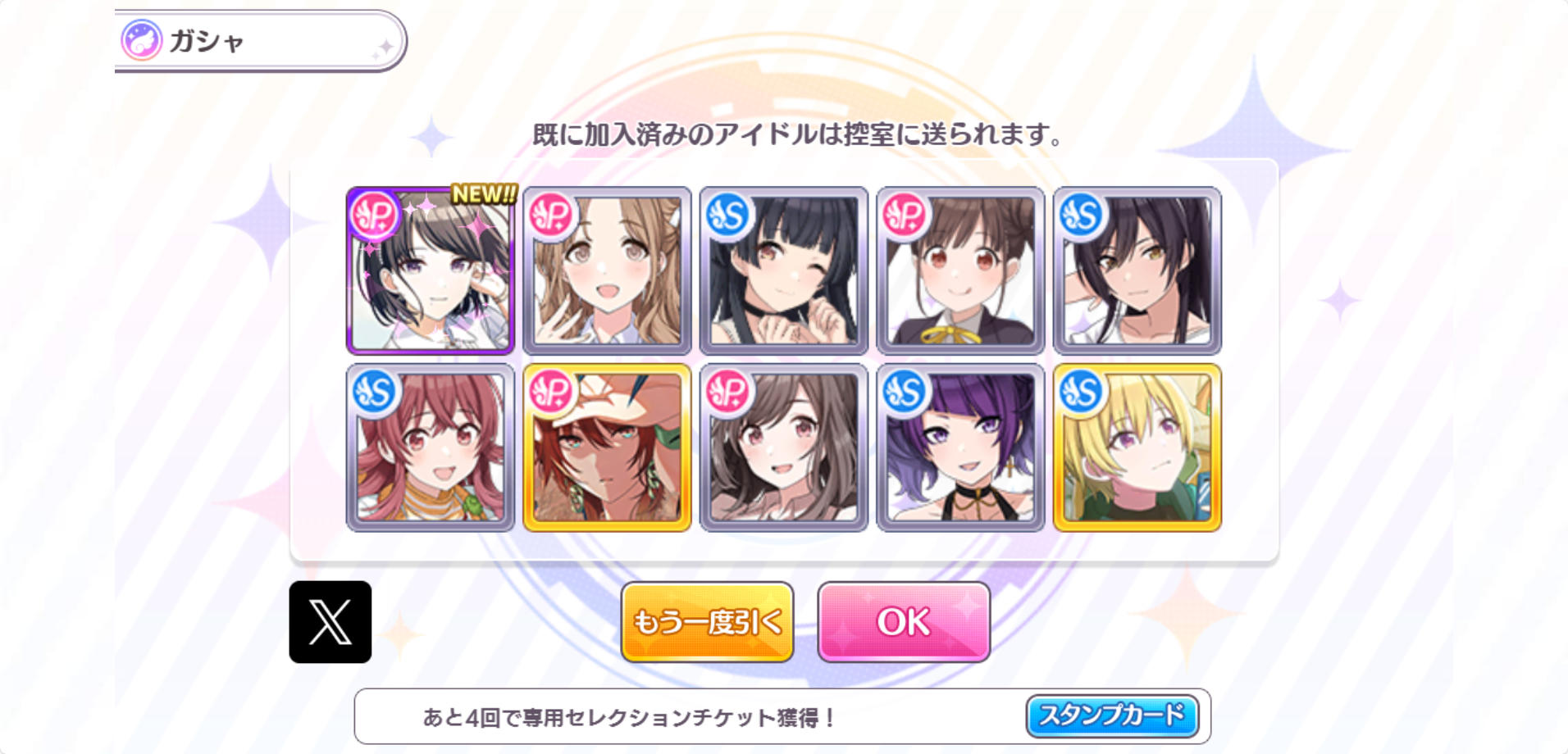Screen dimensions: 1568x754
Task: Click the blue S badge on blonde card
Action: [1082, 393]
